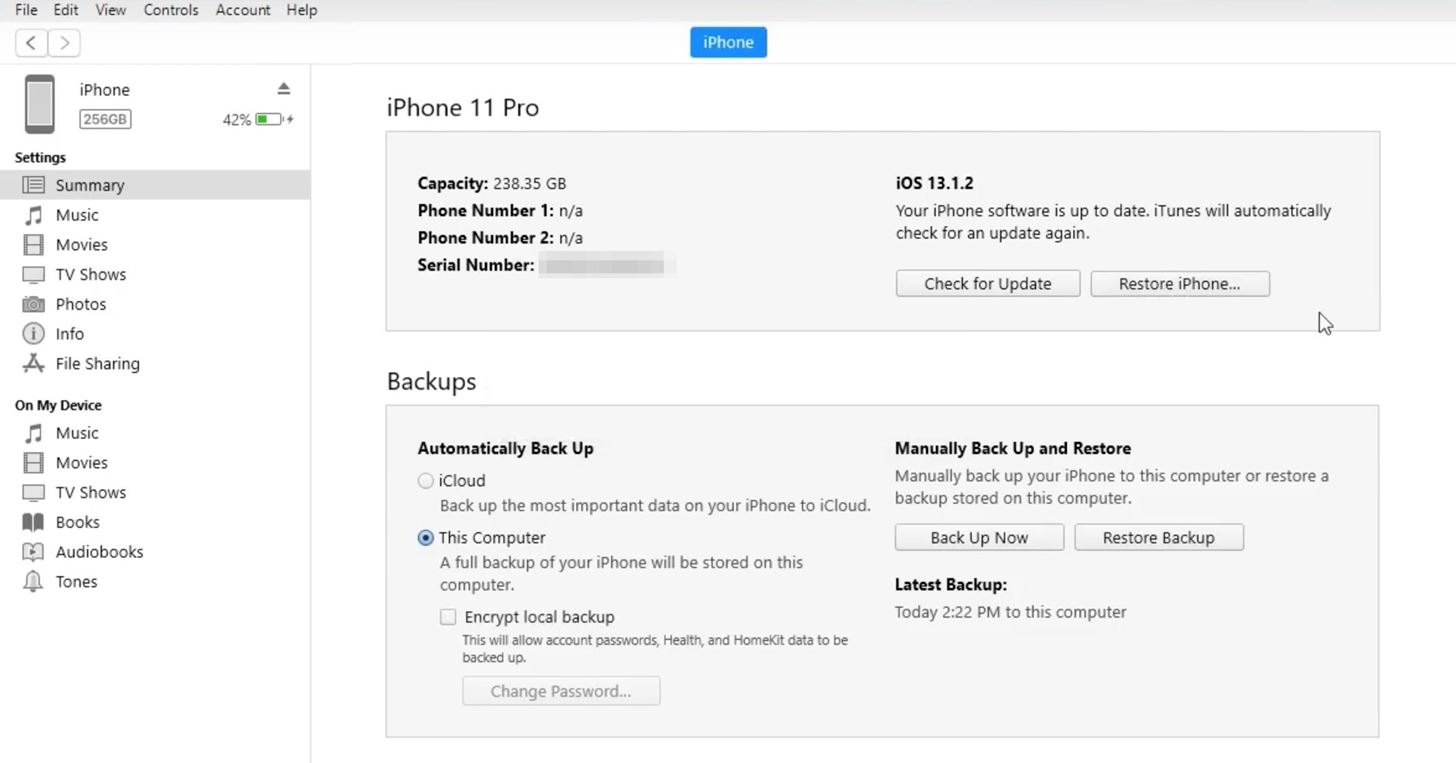Click the iPhone thumbnail in sidebar
The width and height of the screenshot is (1456, 763).
point(39,103)
